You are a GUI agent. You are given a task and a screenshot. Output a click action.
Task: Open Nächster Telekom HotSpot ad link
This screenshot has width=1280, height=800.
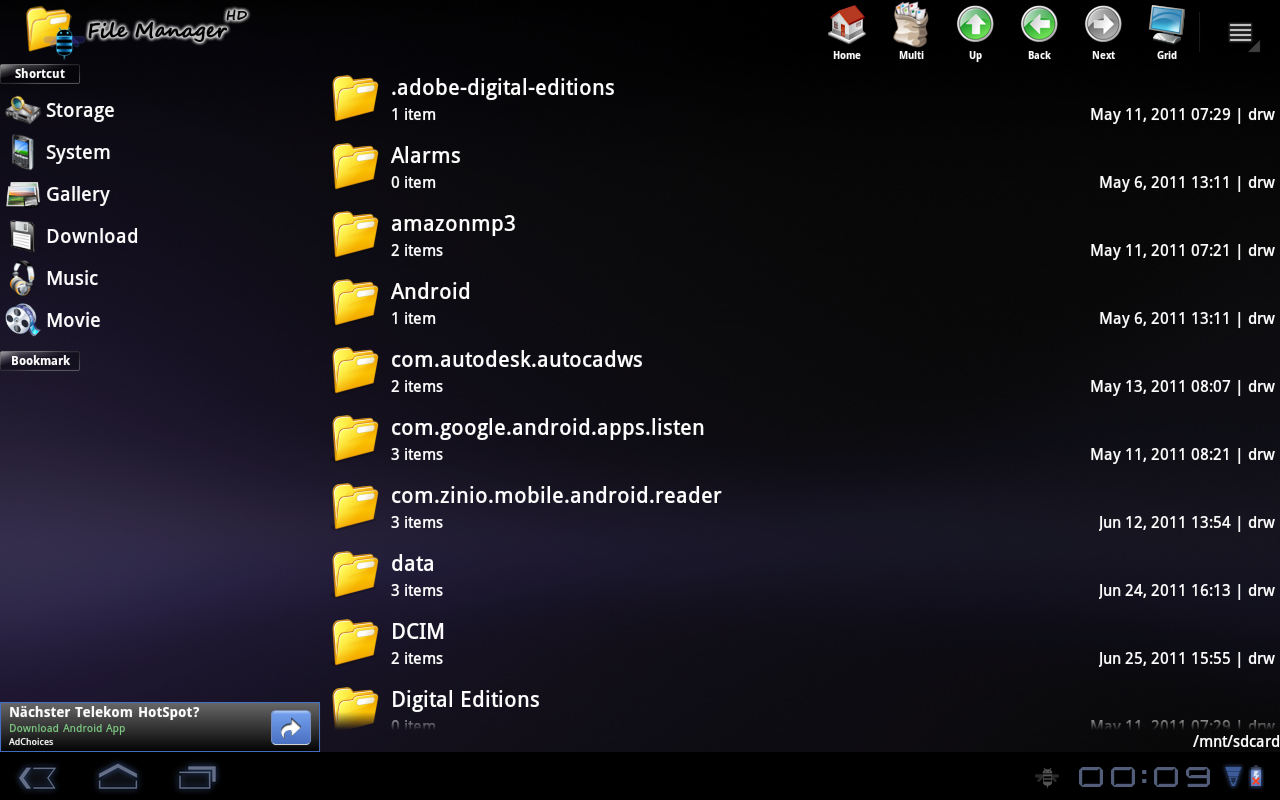104,712
